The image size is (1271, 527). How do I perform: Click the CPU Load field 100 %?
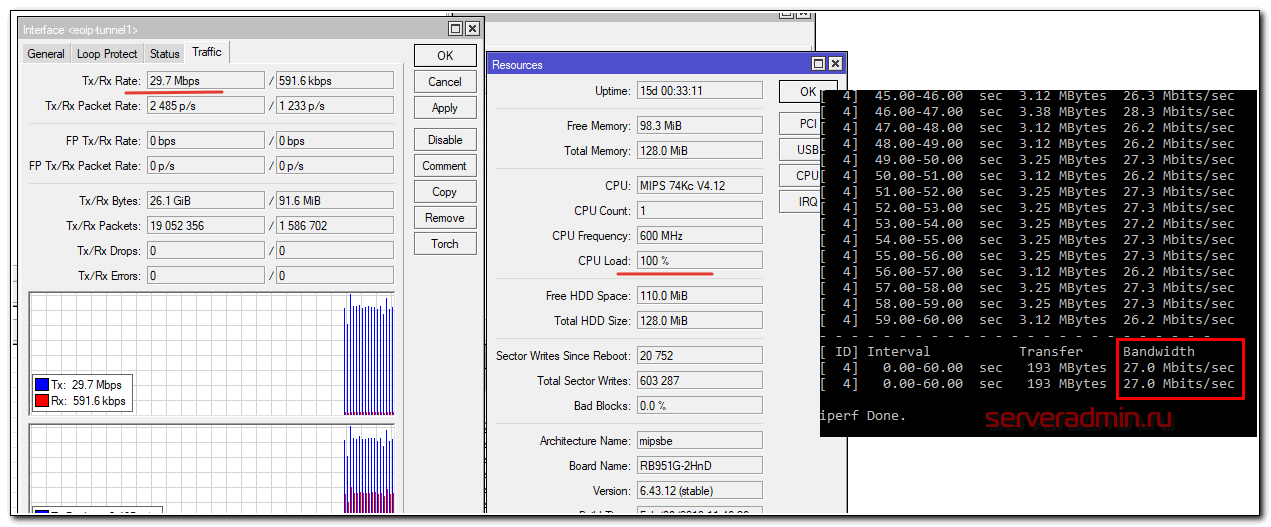699,261
